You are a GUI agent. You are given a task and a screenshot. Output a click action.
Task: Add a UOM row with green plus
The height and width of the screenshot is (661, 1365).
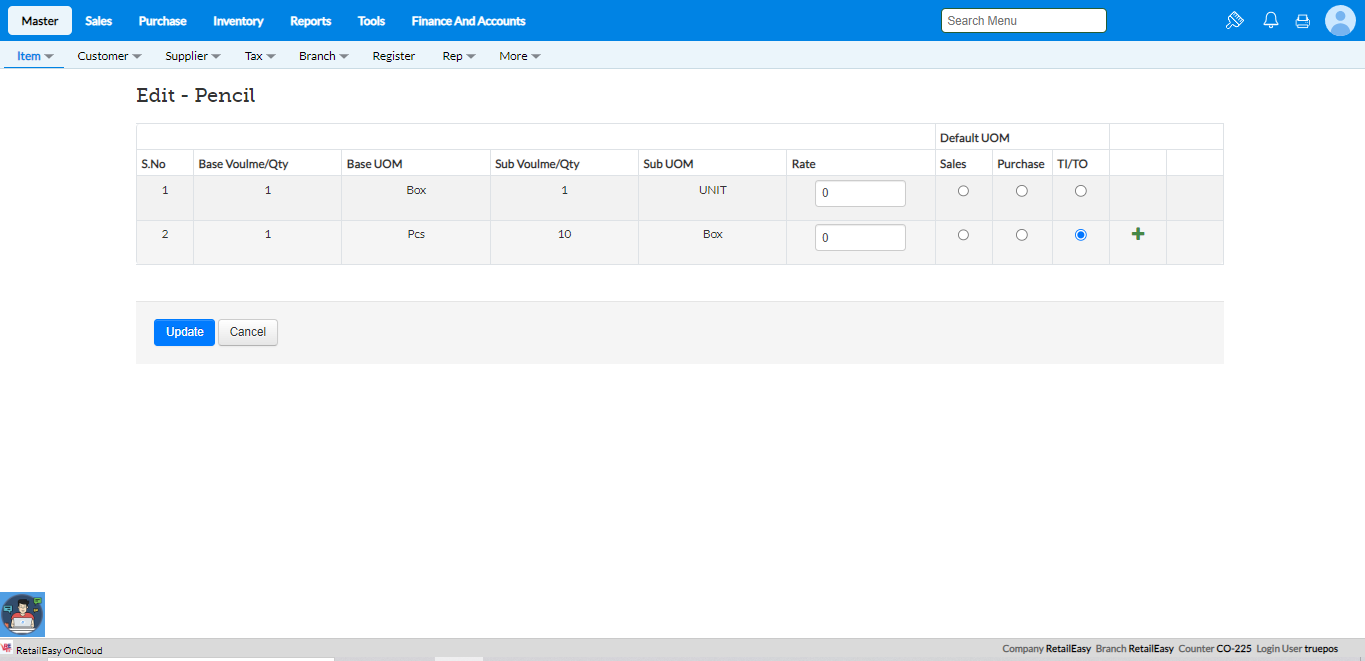click(x=1138, y=234)
